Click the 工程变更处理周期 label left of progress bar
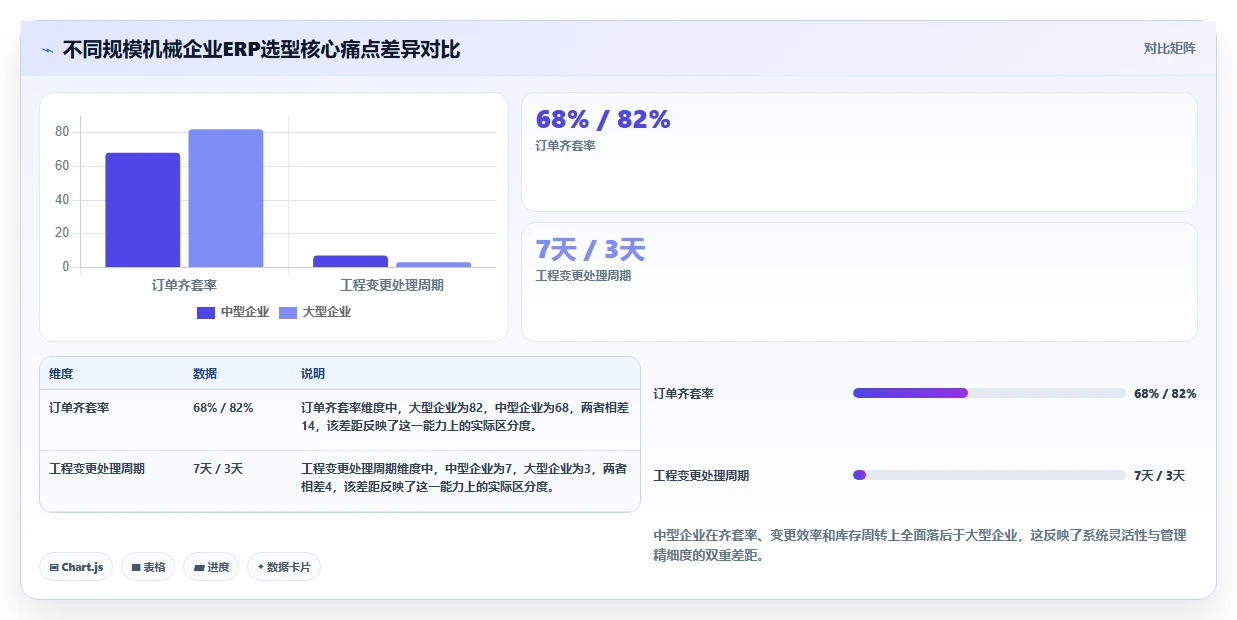 point(701,476)
